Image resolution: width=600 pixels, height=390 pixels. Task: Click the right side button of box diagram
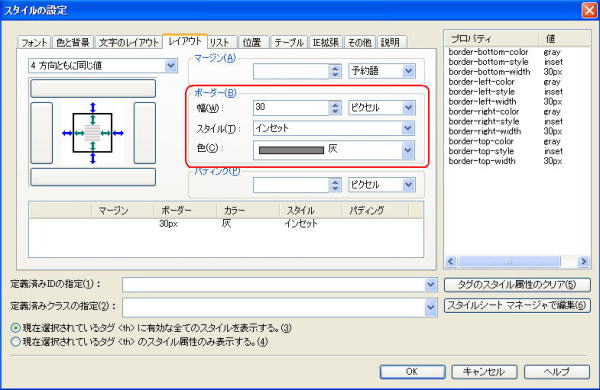(x=145, y=133)
